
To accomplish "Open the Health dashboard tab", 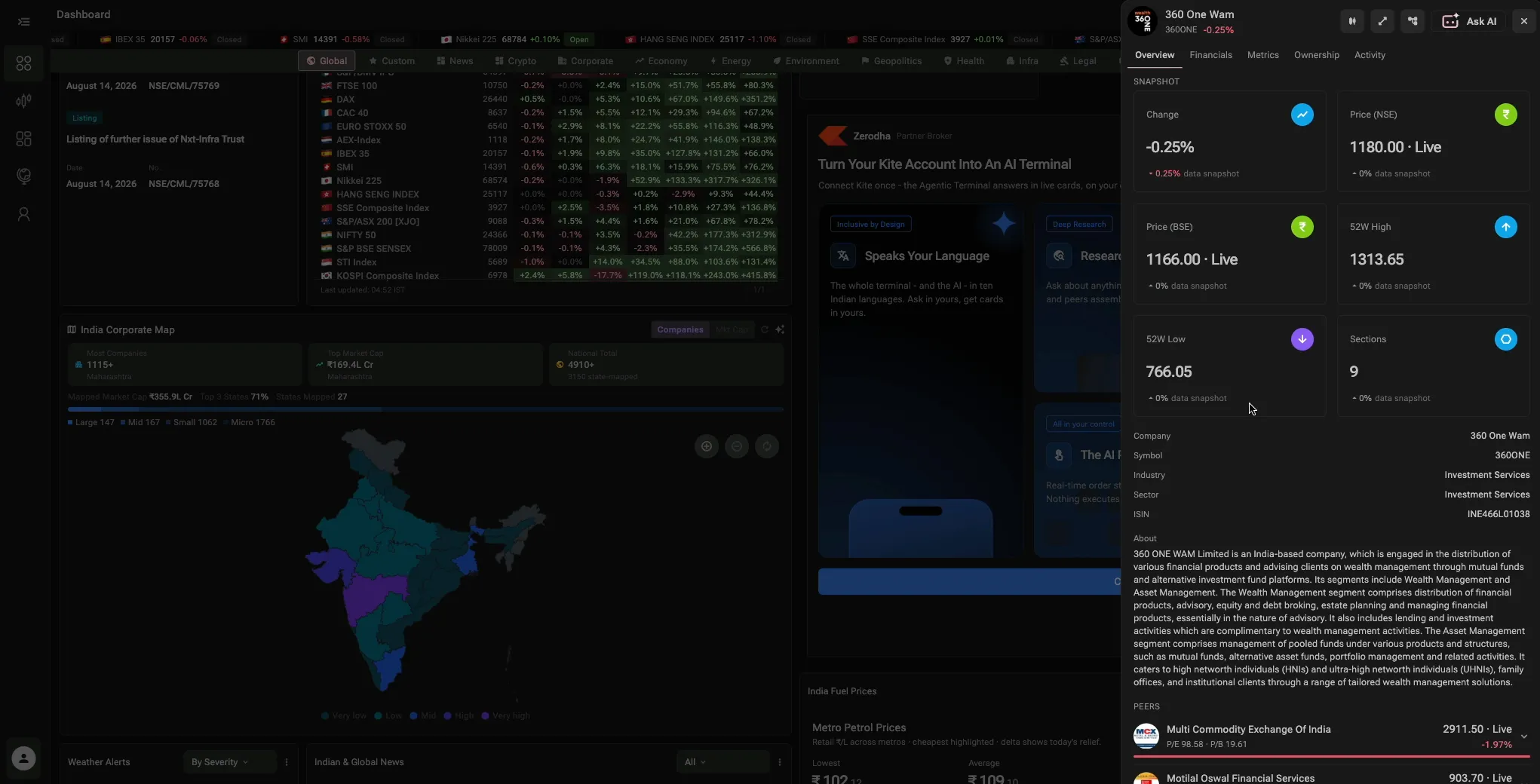I will pyautogui.click(x=964, y=61).
